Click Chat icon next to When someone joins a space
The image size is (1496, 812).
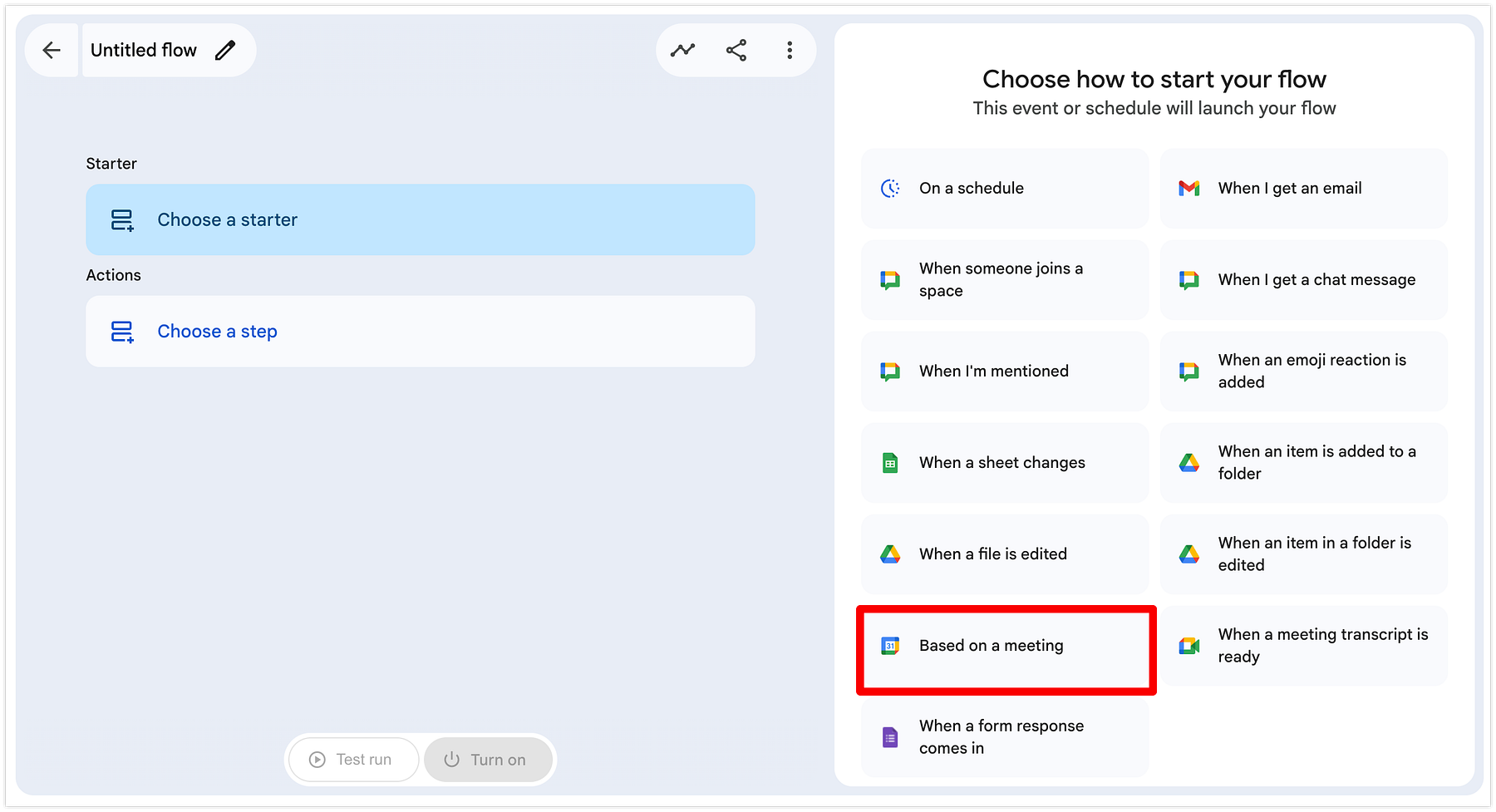coord(890,280)
